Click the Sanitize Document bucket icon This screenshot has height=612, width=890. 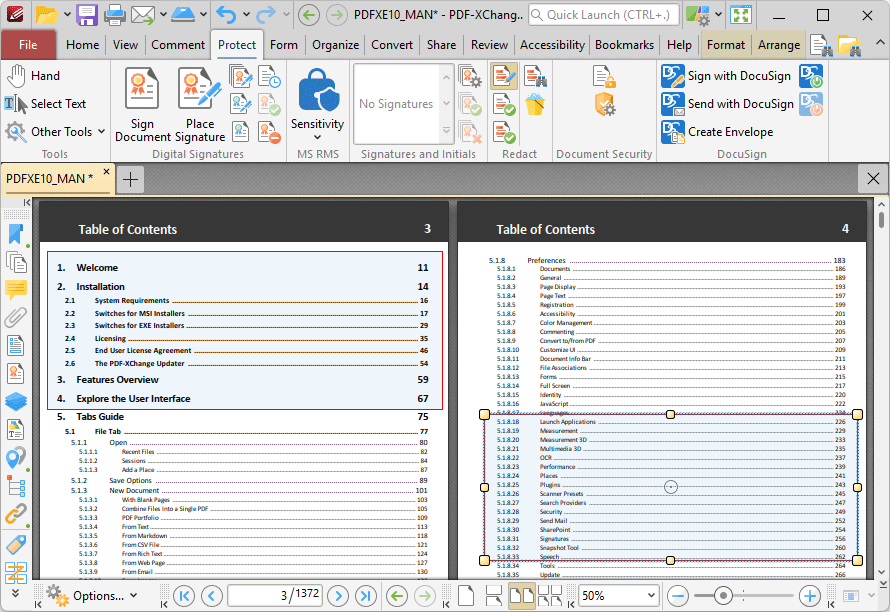pyautogui.click(x=535, y=104)
